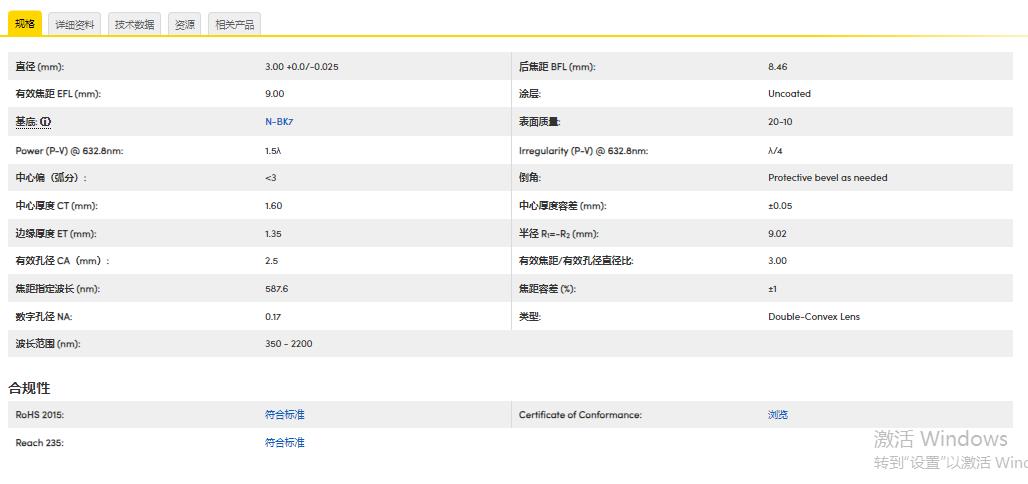Click the 有效焦距 EFL (mm) label
This screenshot has height=484, width=1028.
point(58,94)
